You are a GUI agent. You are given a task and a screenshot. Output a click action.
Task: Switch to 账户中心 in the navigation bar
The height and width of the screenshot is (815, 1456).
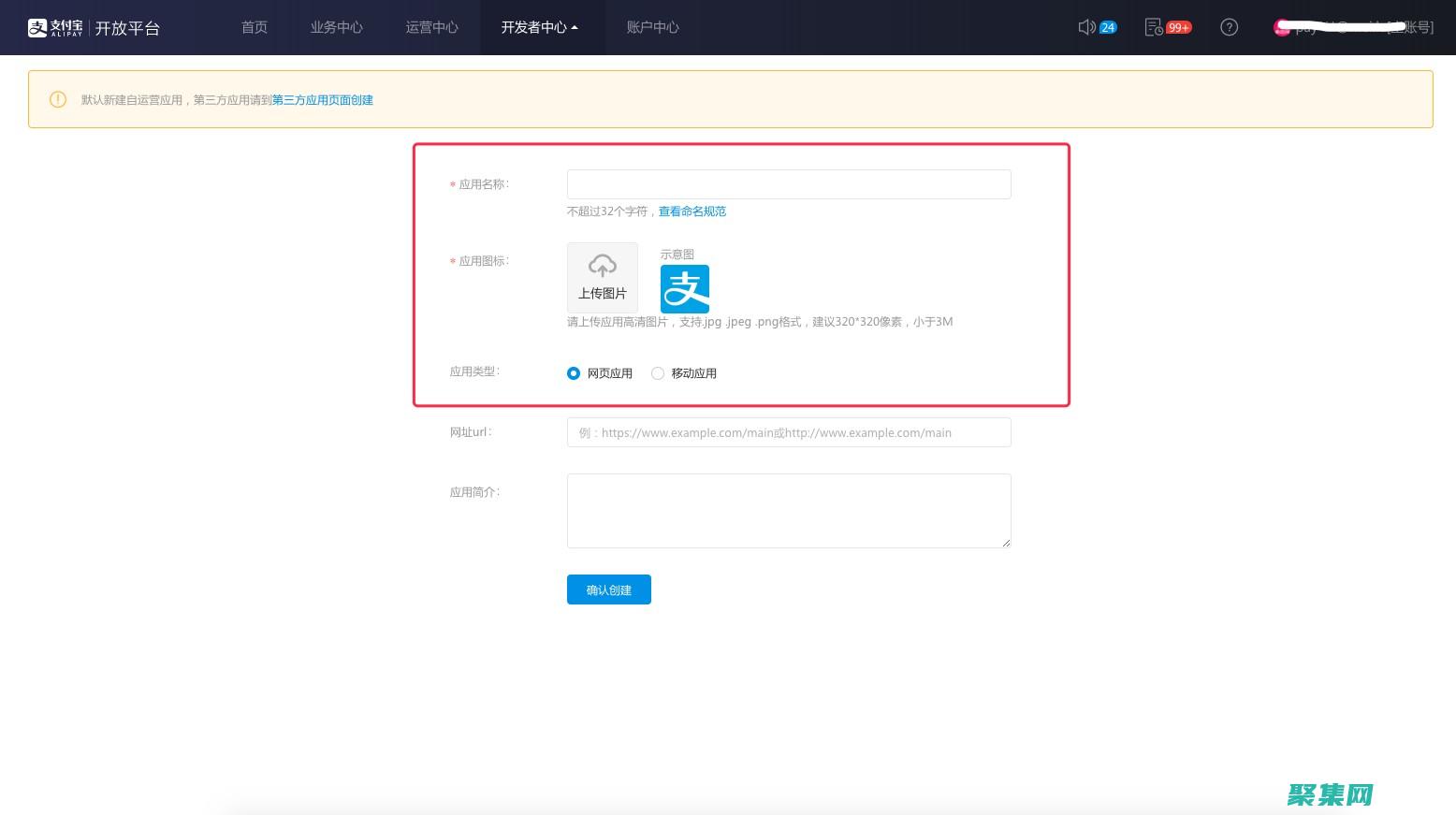click(x=652, y=27)
